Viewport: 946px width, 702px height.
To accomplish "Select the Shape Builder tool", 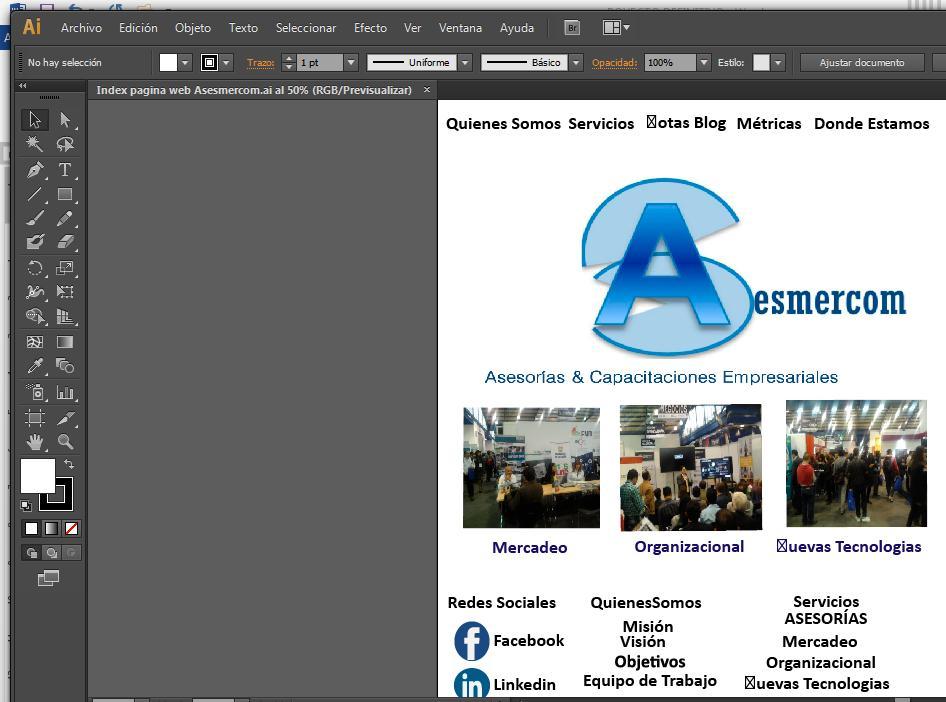I will coord(35,316).
